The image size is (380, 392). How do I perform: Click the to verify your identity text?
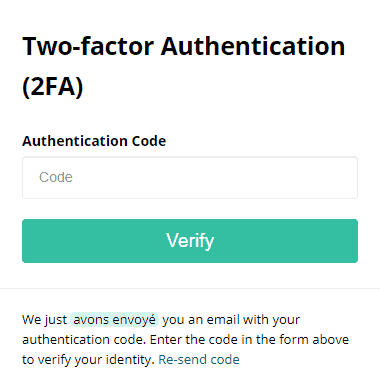(88, 360)
